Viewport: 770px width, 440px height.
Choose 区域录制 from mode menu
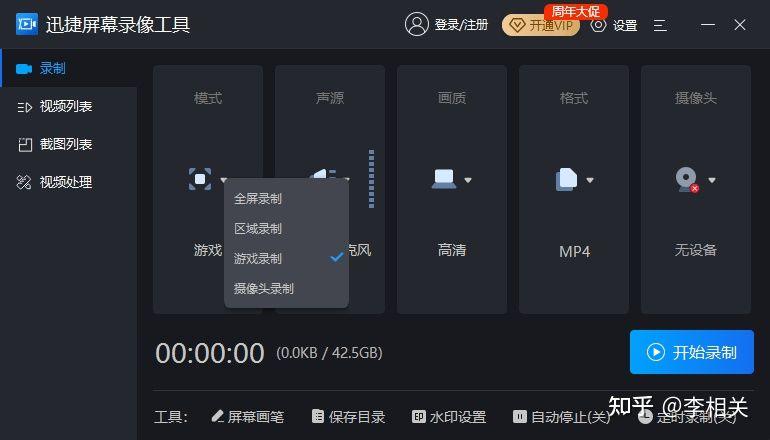[286, 229]
